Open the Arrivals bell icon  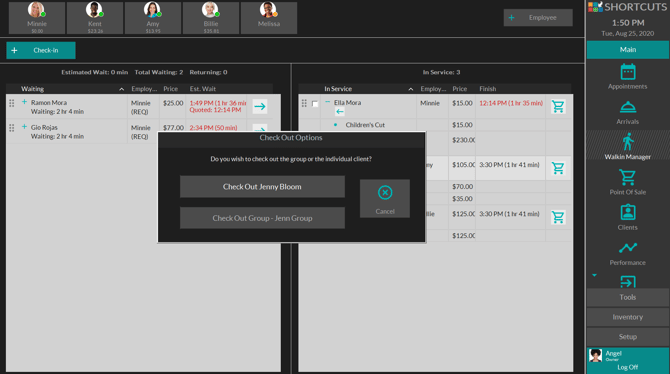tap(627, 107)
